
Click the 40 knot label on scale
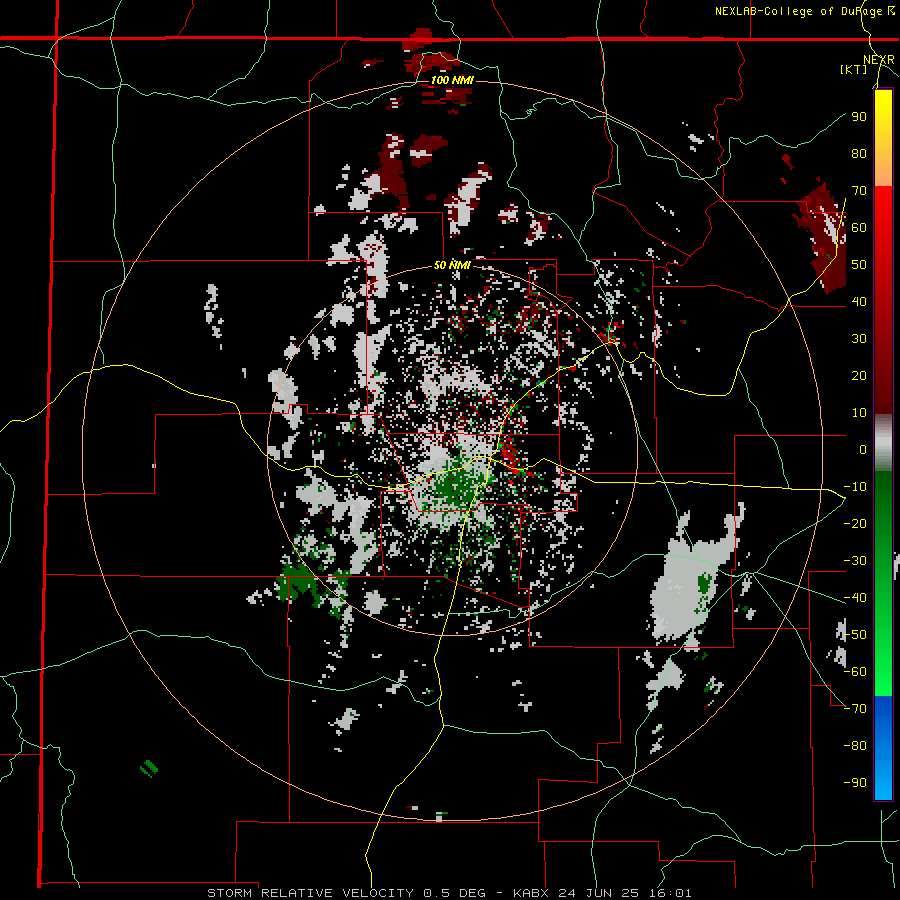coord(859,301)
